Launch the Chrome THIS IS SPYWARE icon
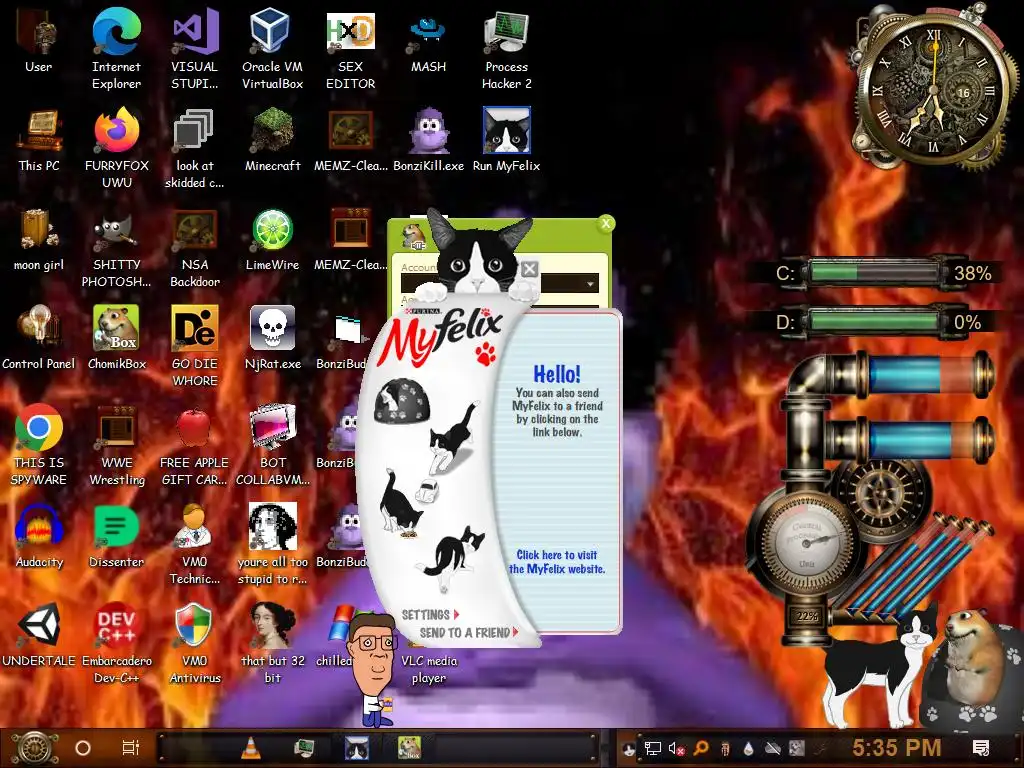 (x=39, y=428)
